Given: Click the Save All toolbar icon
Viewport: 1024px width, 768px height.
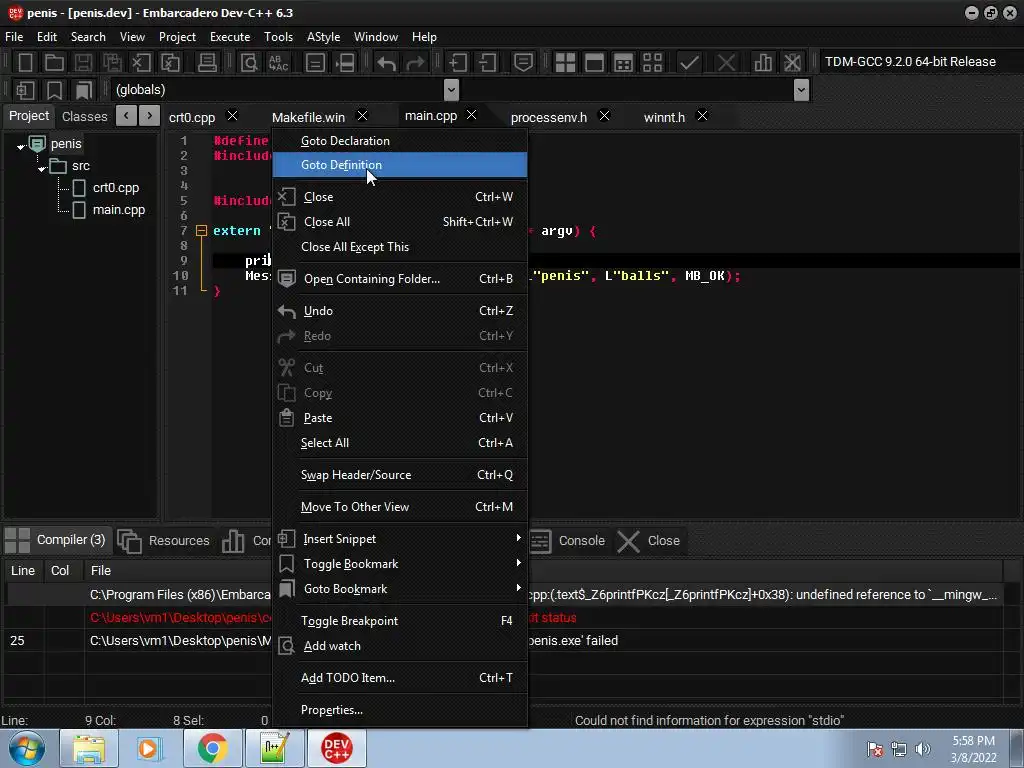Looking at the screenshot, I should tap(112, 62).
